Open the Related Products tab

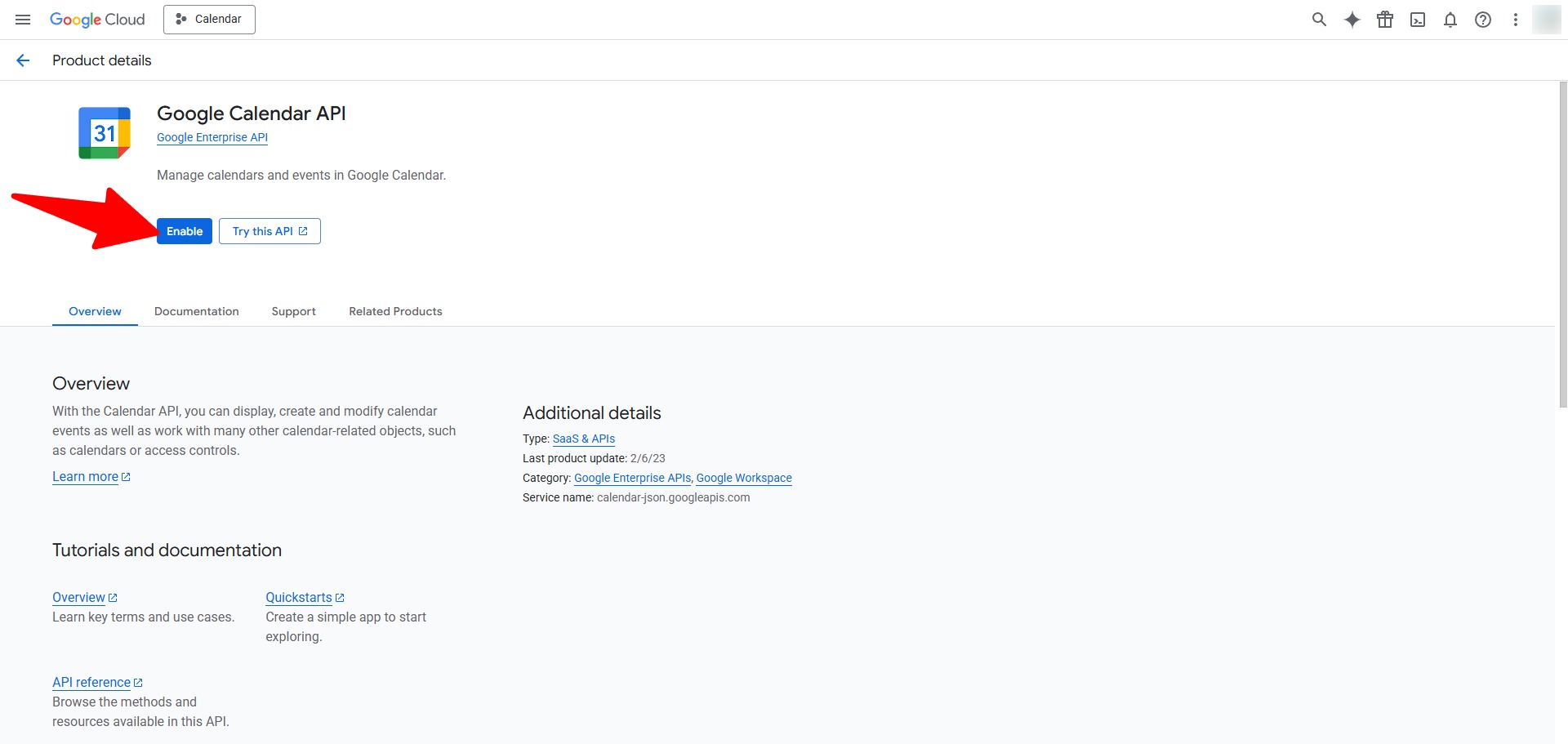pyautogui.click(x=395, y=311)
